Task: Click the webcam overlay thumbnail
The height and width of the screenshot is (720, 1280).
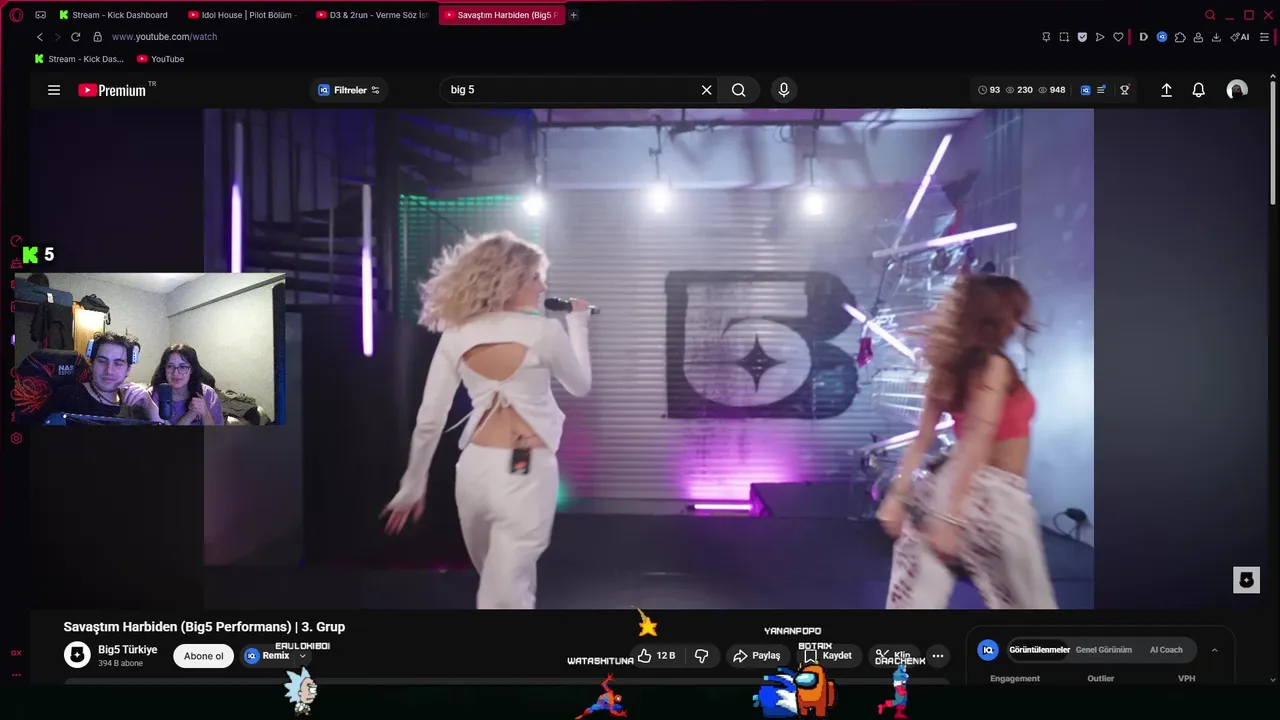Action: 150,349
